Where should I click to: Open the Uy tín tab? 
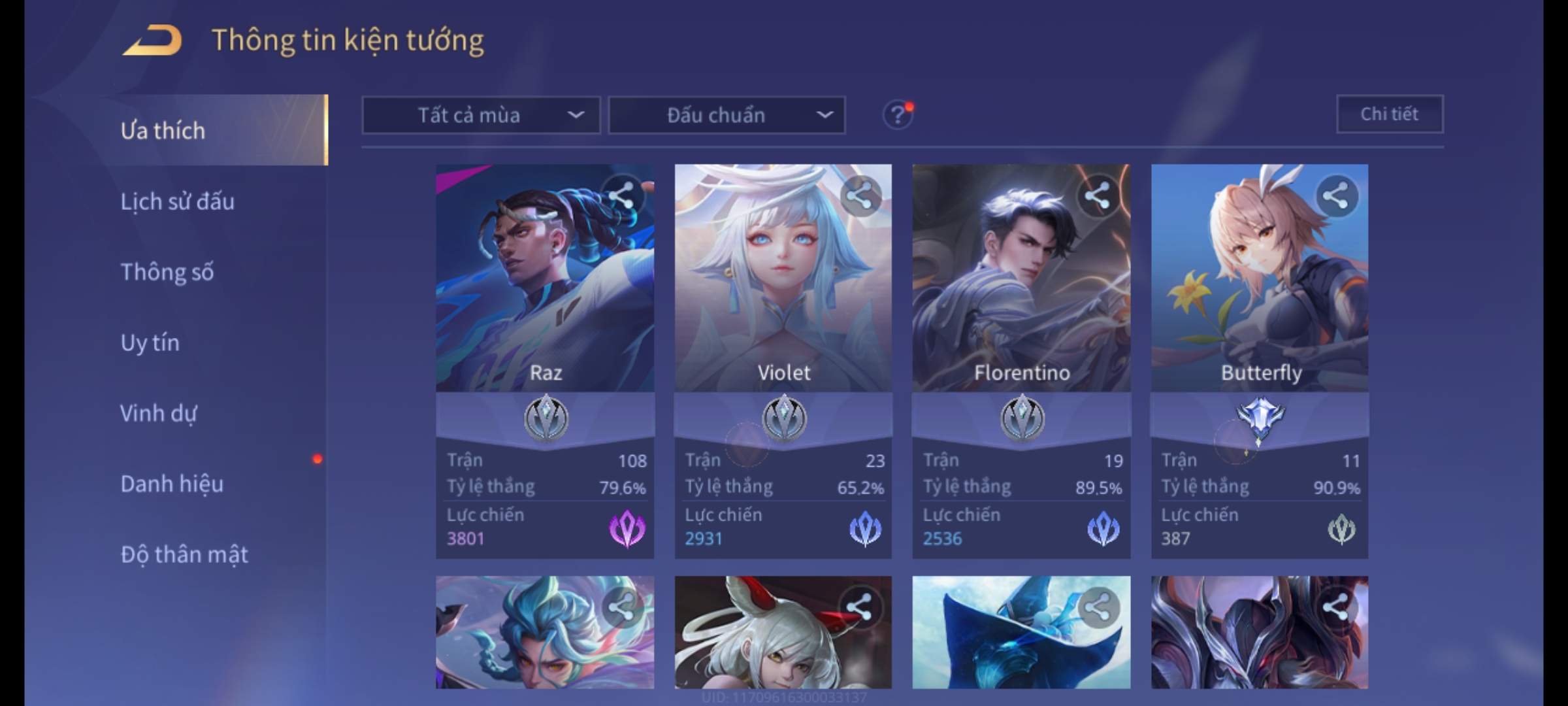point(150,343)
